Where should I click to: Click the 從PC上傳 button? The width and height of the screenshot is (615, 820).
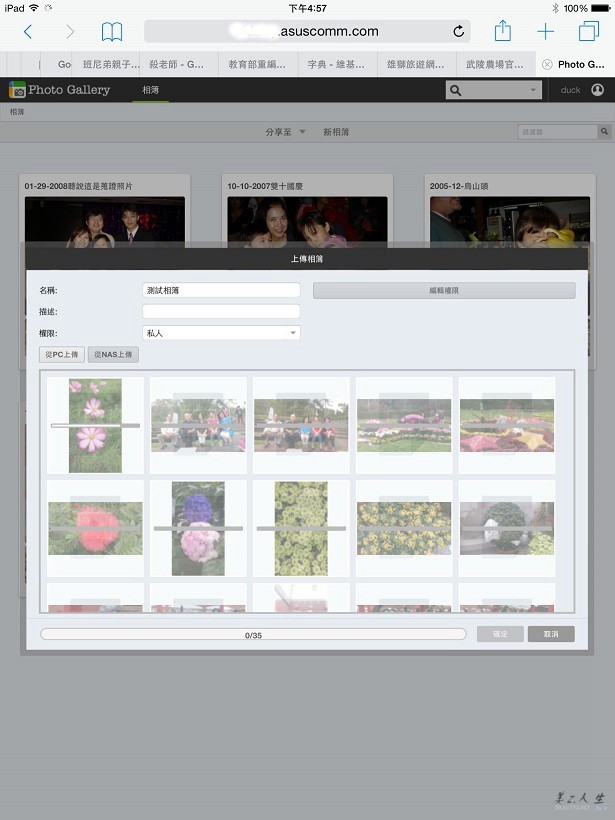(63, 355)
